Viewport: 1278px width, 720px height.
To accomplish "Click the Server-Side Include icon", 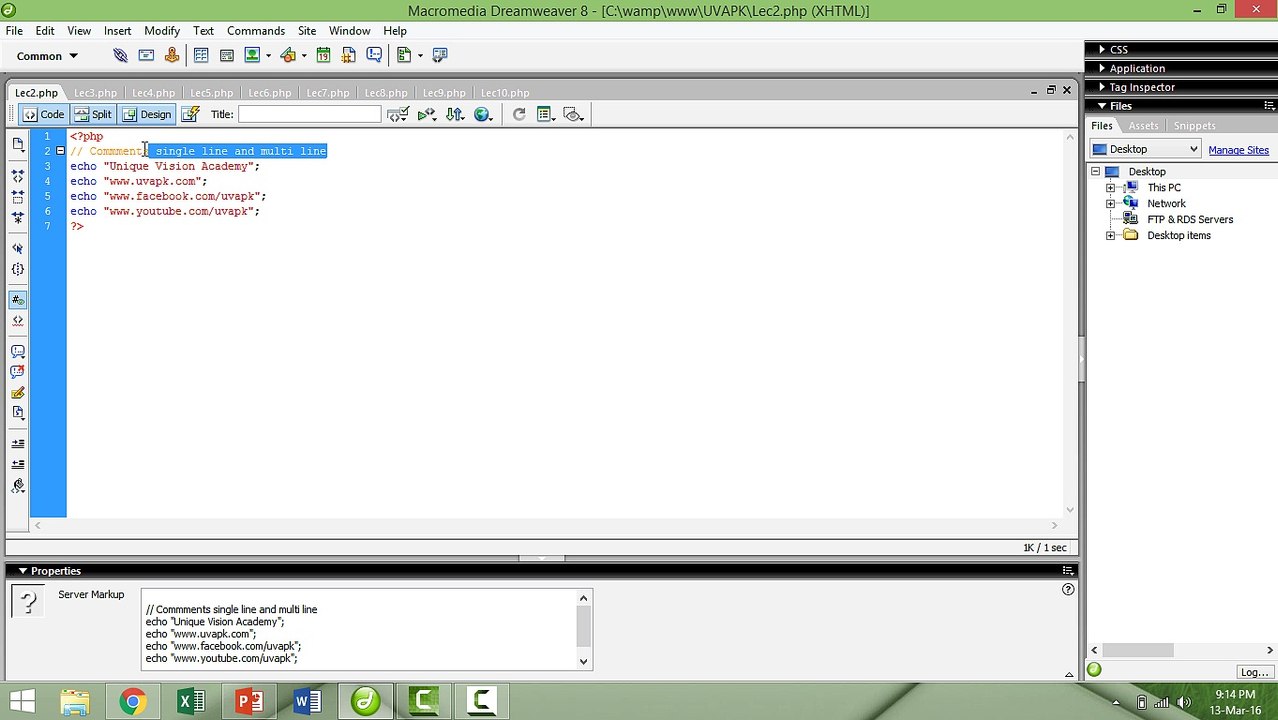I will [x=349, y=55].
